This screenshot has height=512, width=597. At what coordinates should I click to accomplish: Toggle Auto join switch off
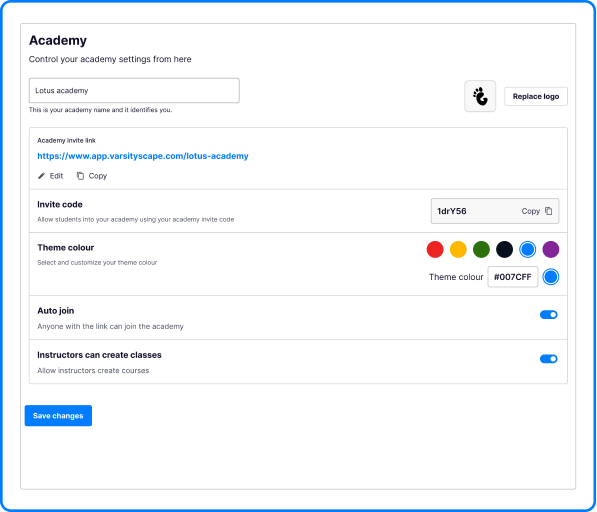(549, 315)
